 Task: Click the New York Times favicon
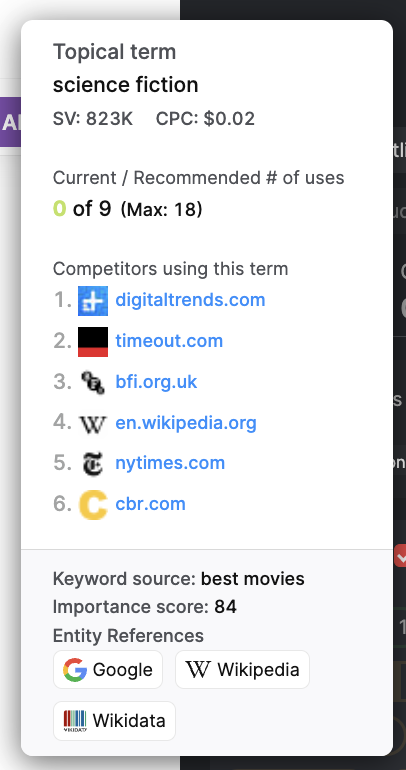click(93, 464)
